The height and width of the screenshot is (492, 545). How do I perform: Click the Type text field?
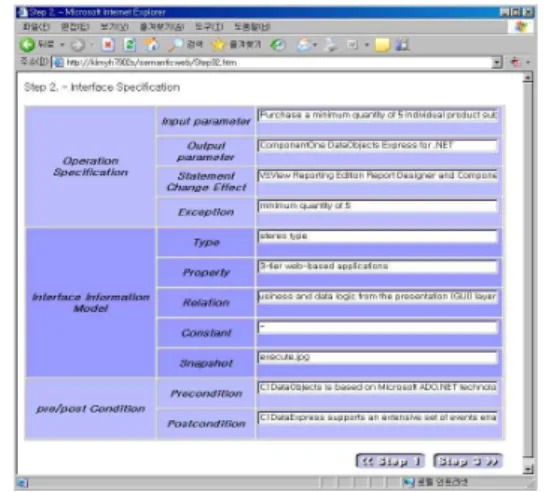click(x=377, y=236)
